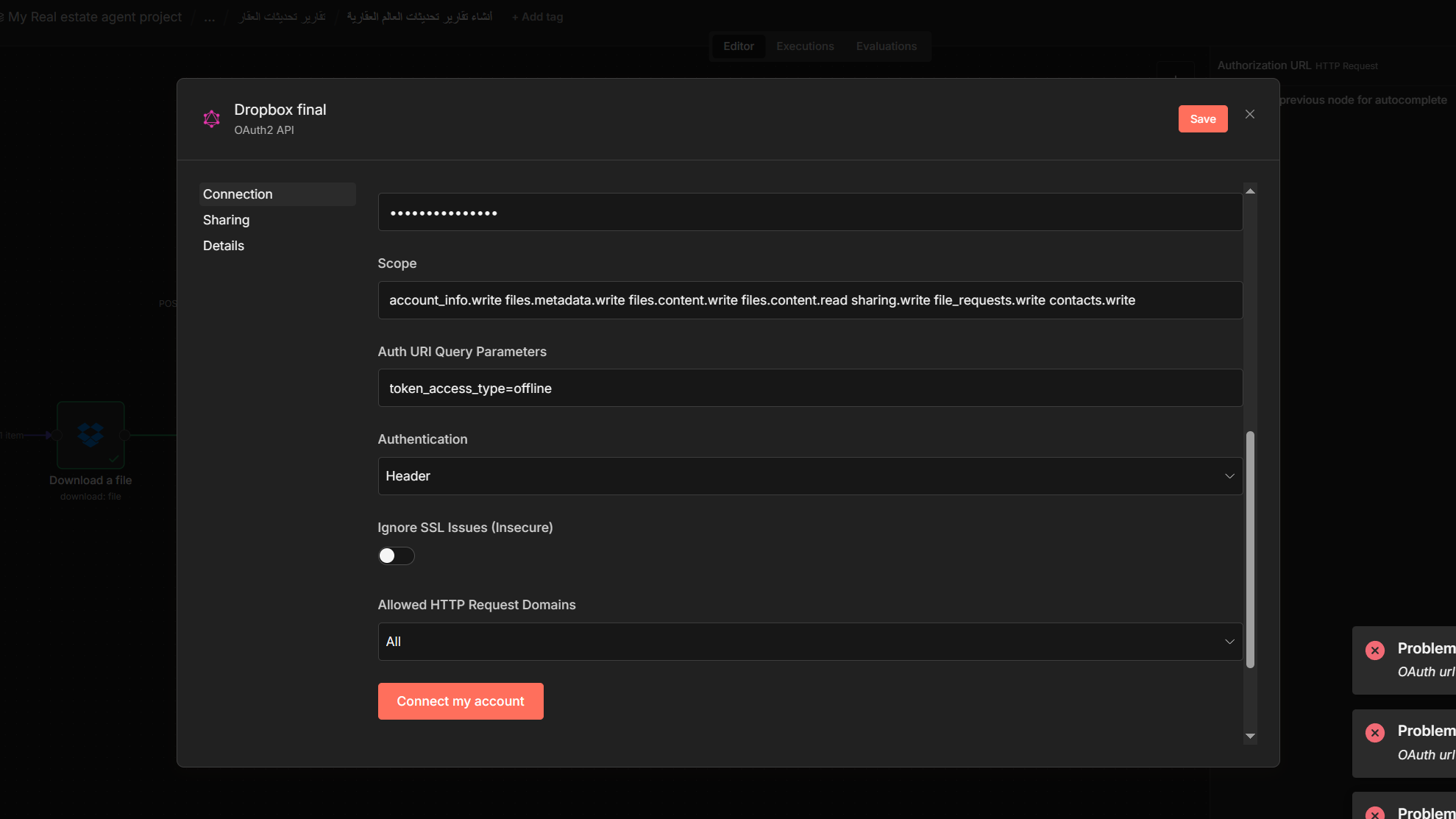The image size is (1456, 819).
Task: Click the OAuth2 credential logo icon
Action: coord(211,118)
